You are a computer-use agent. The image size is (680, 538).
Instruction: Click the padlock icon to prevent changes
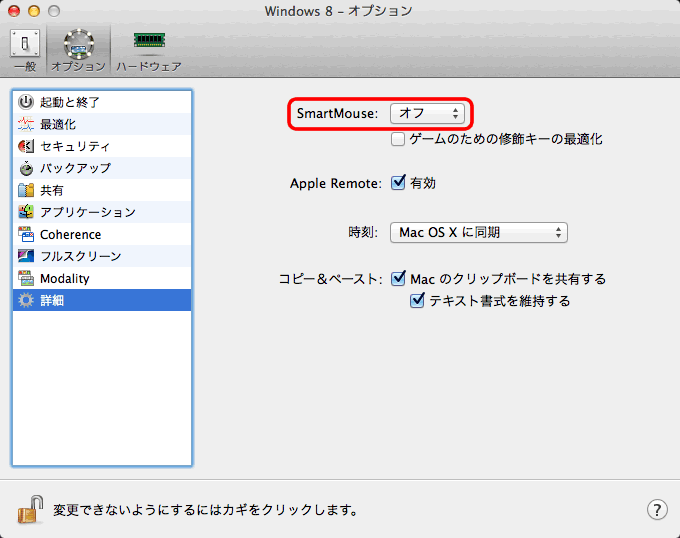pos(30,509)
